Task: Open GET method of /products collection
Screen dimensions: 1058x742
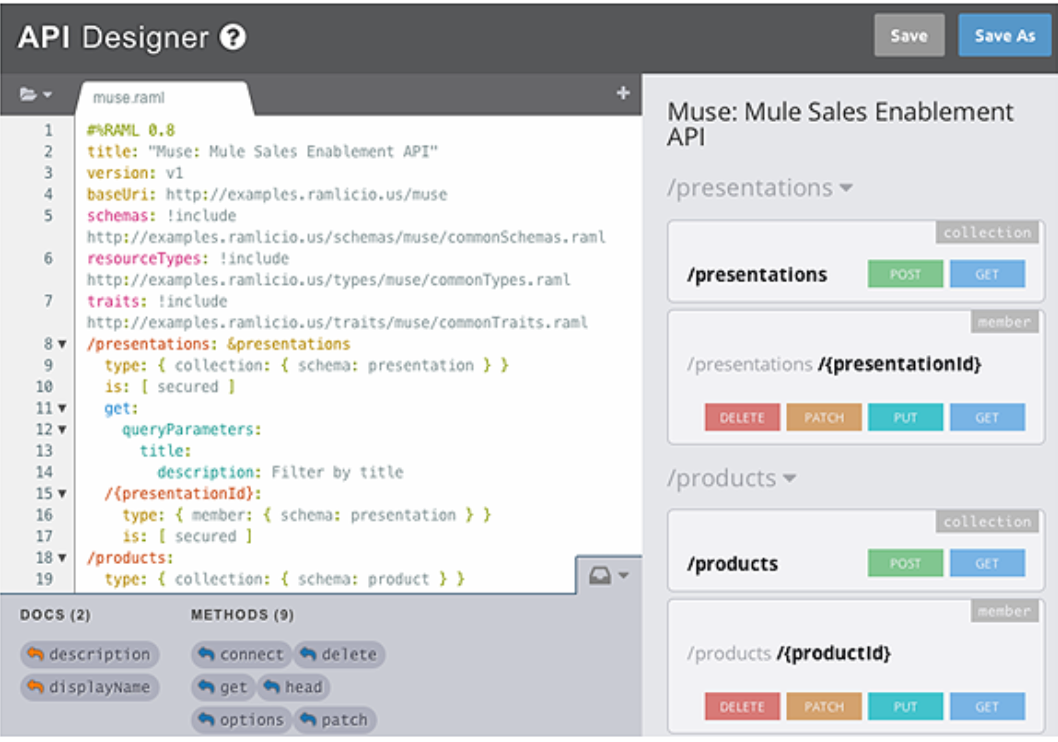Action: [987, 563]
